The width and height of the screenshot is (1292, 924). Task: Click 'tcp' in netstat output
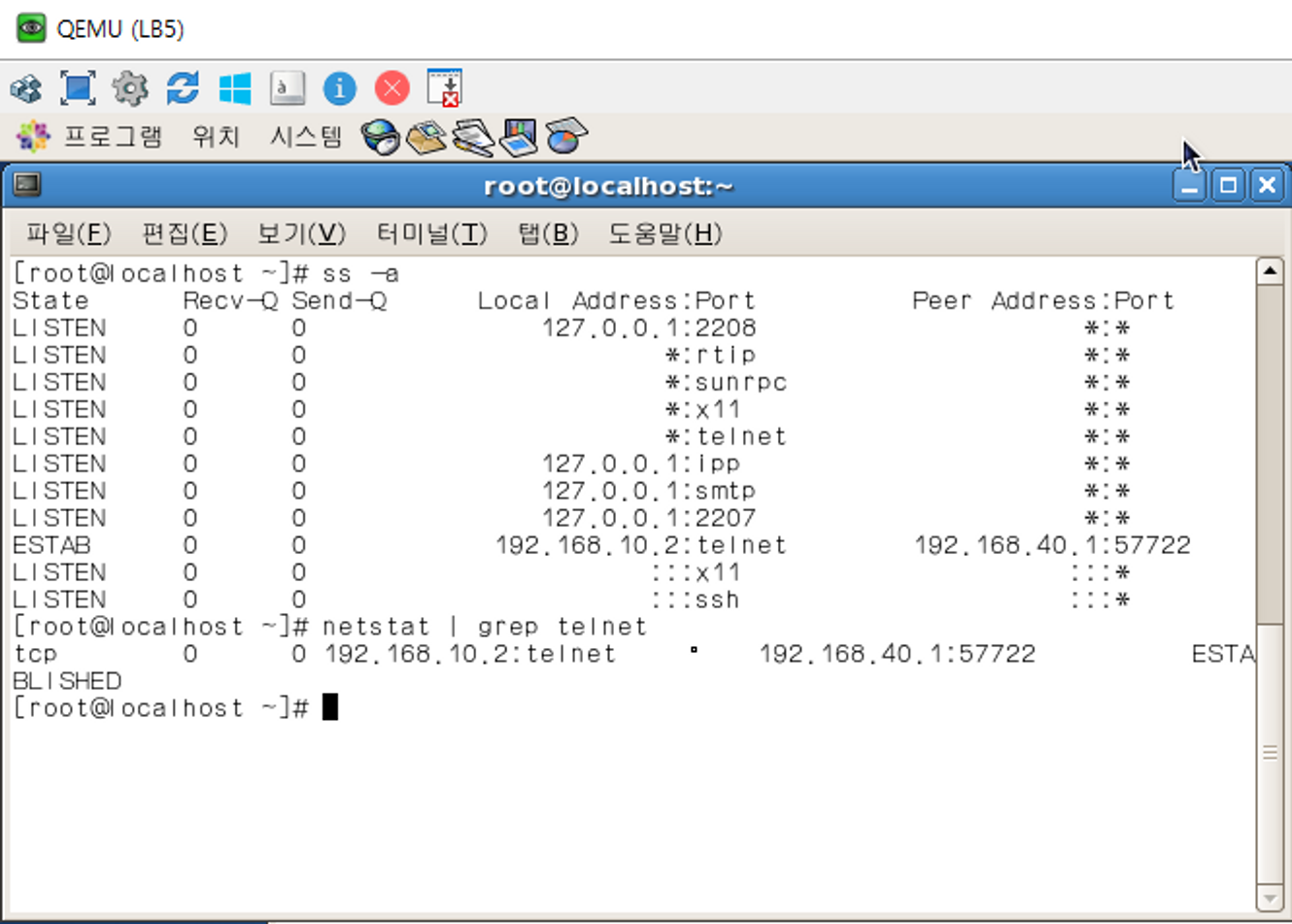[x=36, y=654]
